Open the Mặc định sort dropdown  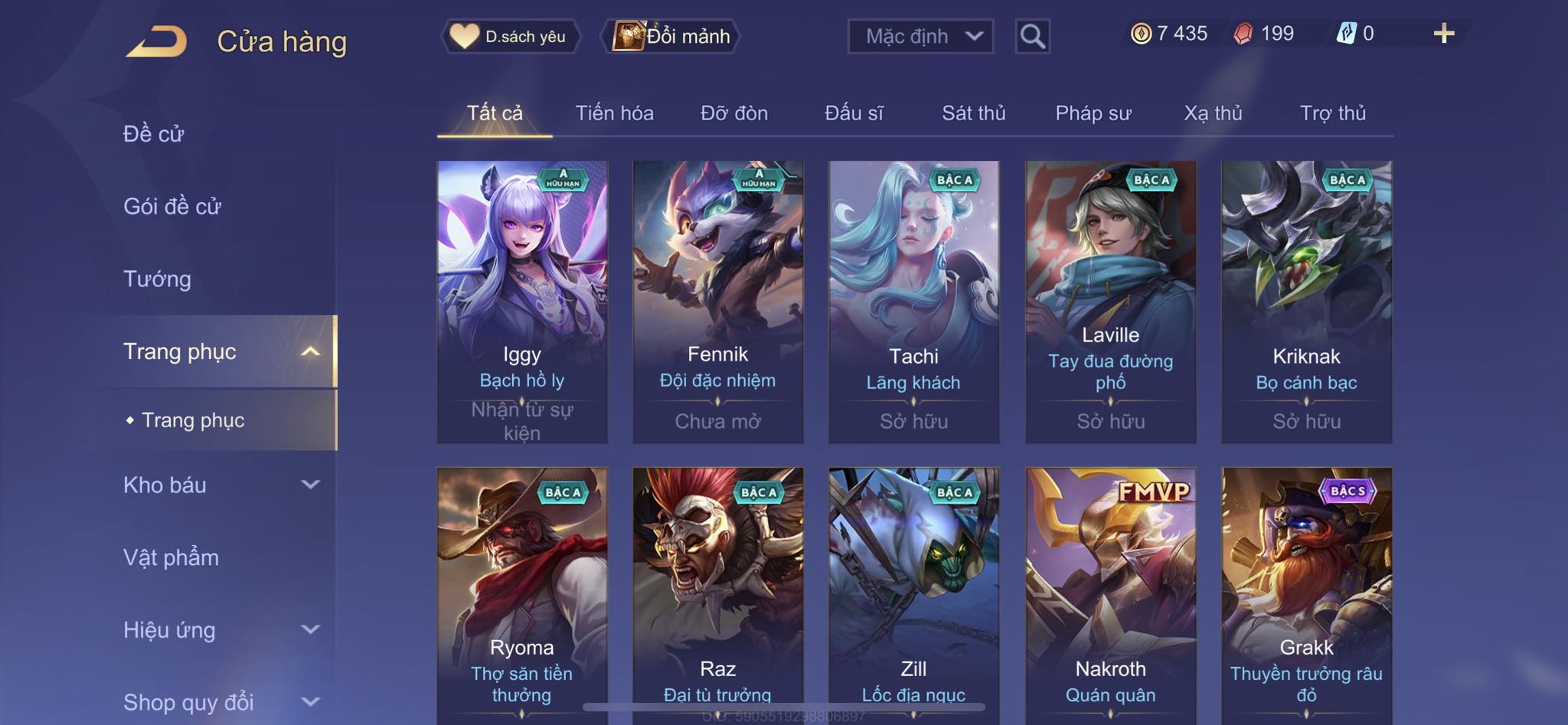pos(920,36)
